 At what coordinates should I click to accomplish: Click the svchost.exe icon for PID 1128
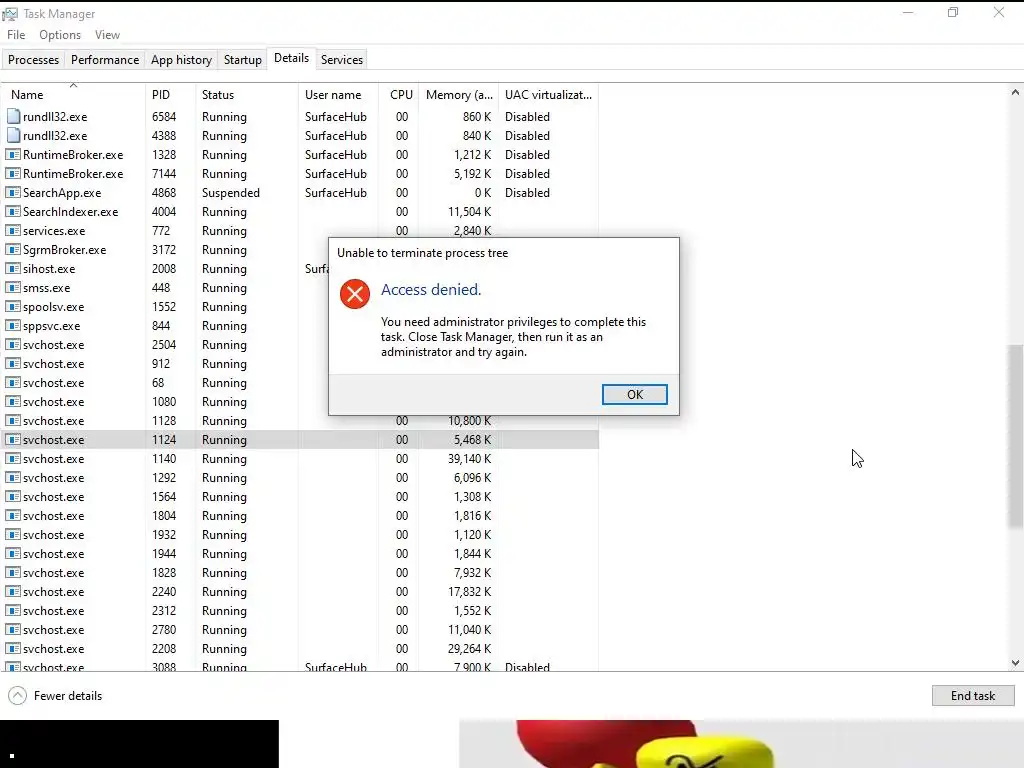click(13, 421)
